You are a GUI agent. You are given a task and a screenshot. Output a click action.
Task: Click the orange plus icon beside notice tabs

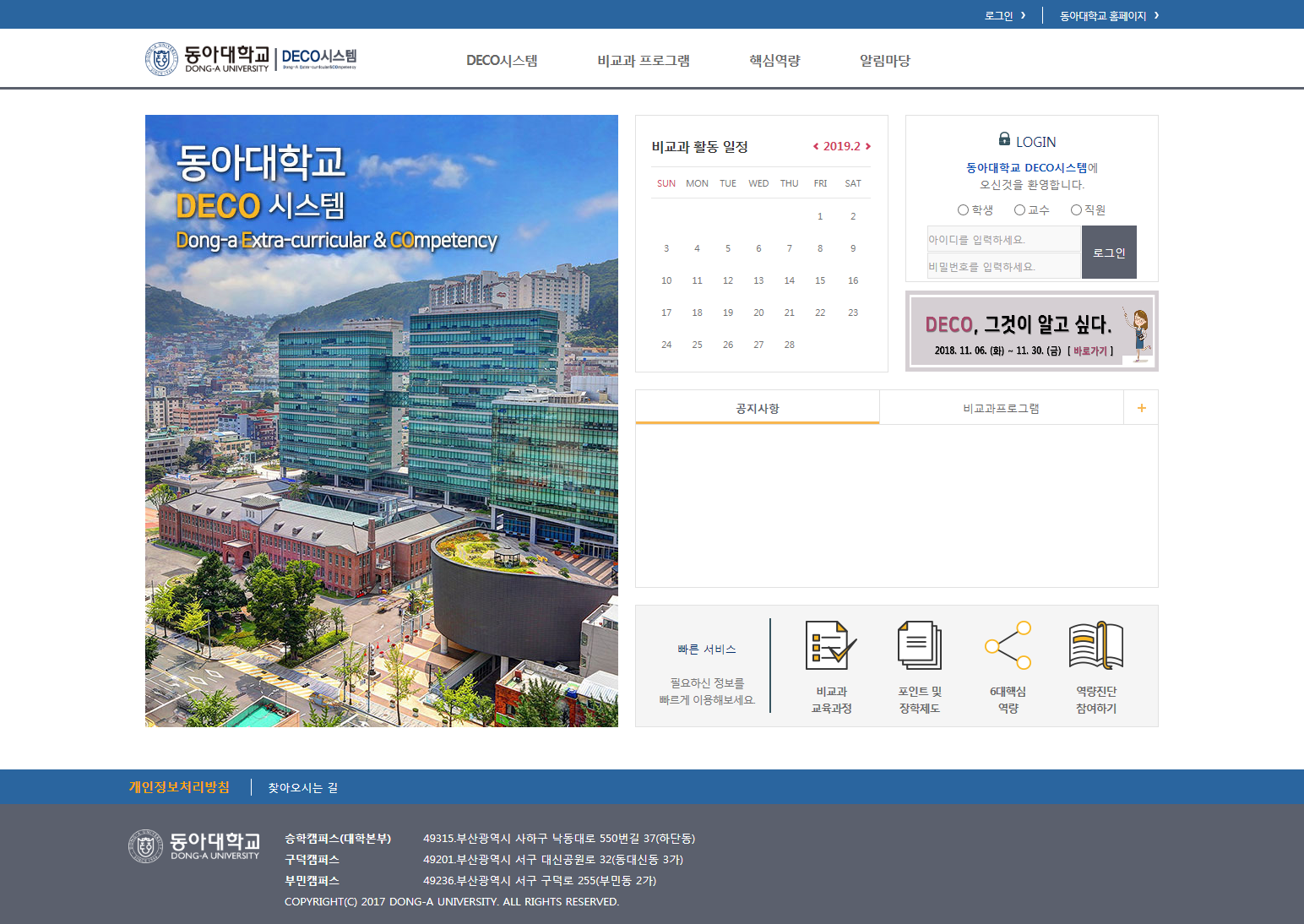(x=1141, y=408)
